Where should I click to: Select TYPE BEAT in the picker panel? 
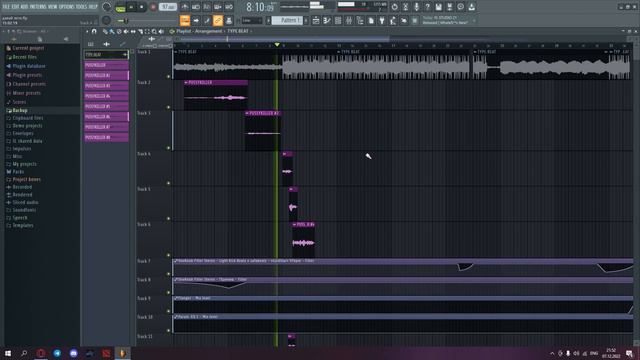pos(106,55)
